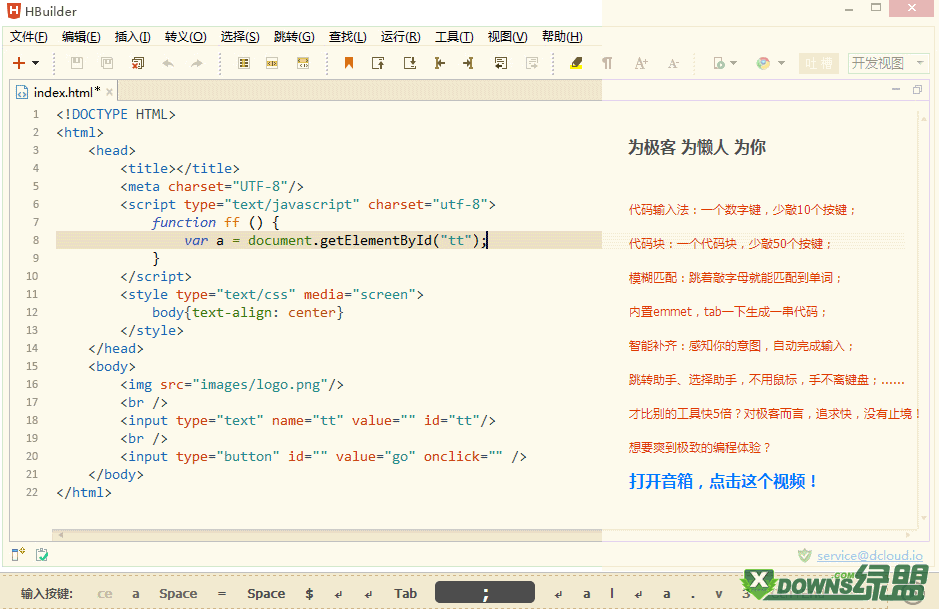Click the horizontal scrollbar under the code editor
This screenshot has height=609, width=939.
coord(484,535)
